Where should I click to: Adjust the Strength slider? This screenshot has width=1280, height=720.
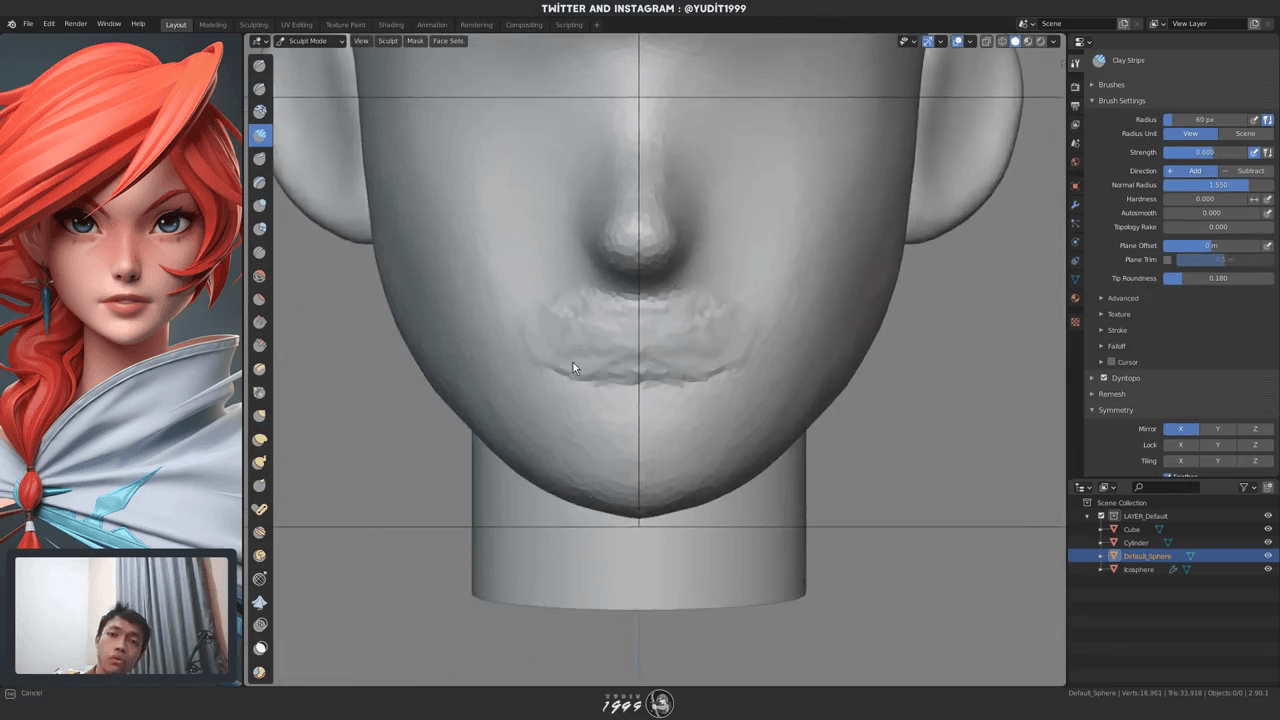coord(1204,153)
